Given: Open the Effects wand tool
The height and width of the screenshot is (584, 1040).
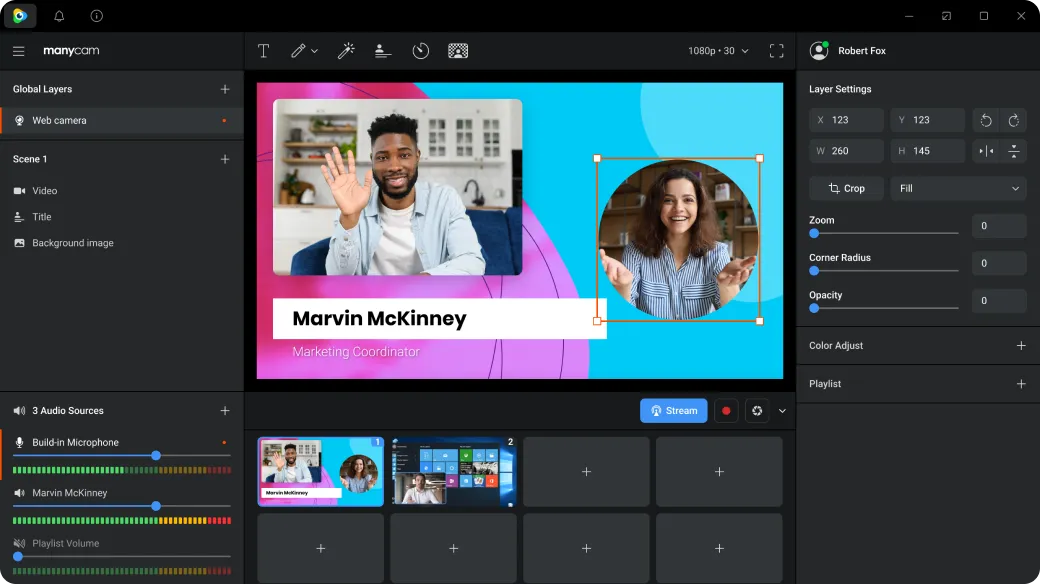Looking at the screenshot, I should (346, 50).
